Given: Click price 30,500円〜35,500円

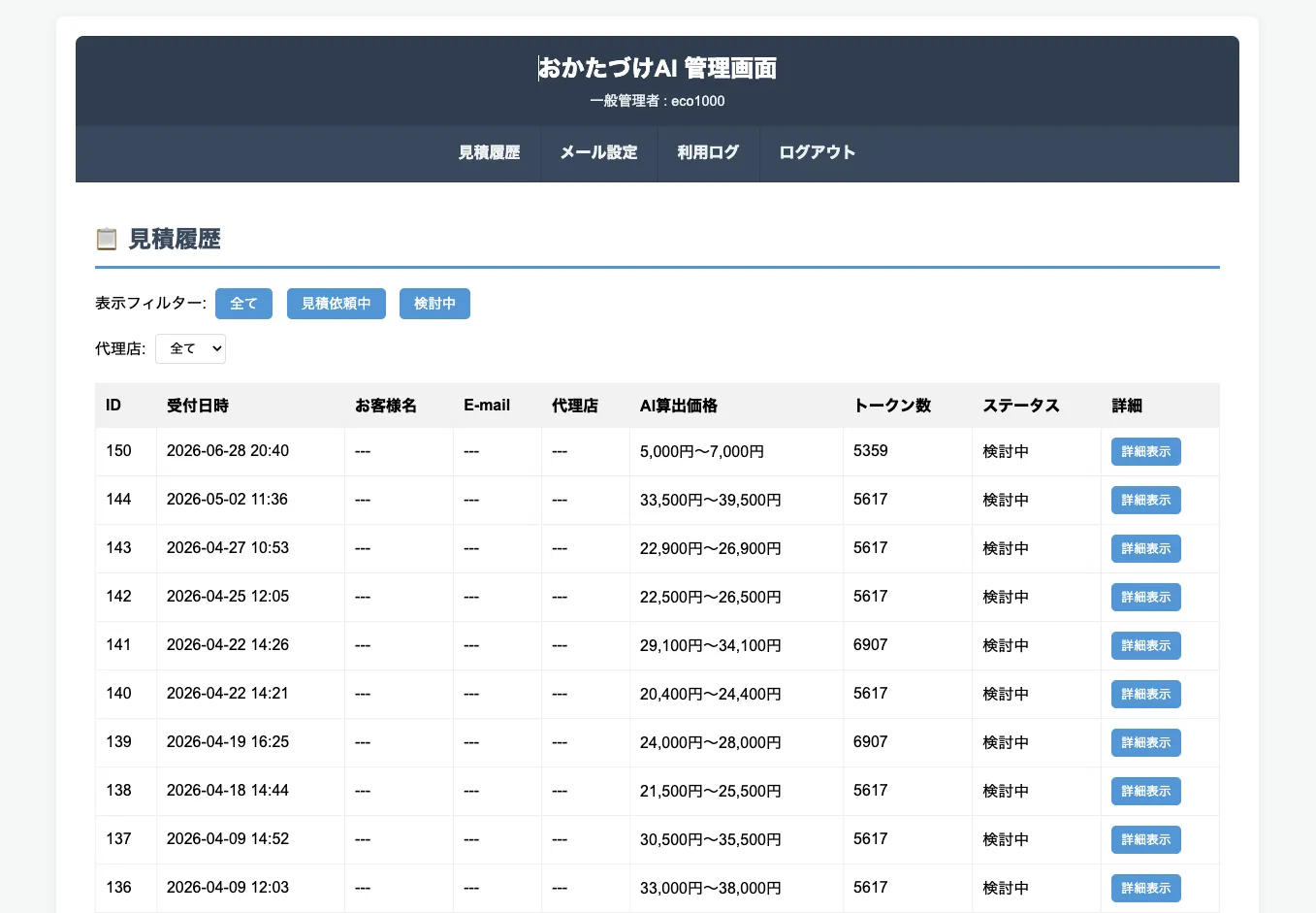Looking at the screenshot, I should click(711, 840).
